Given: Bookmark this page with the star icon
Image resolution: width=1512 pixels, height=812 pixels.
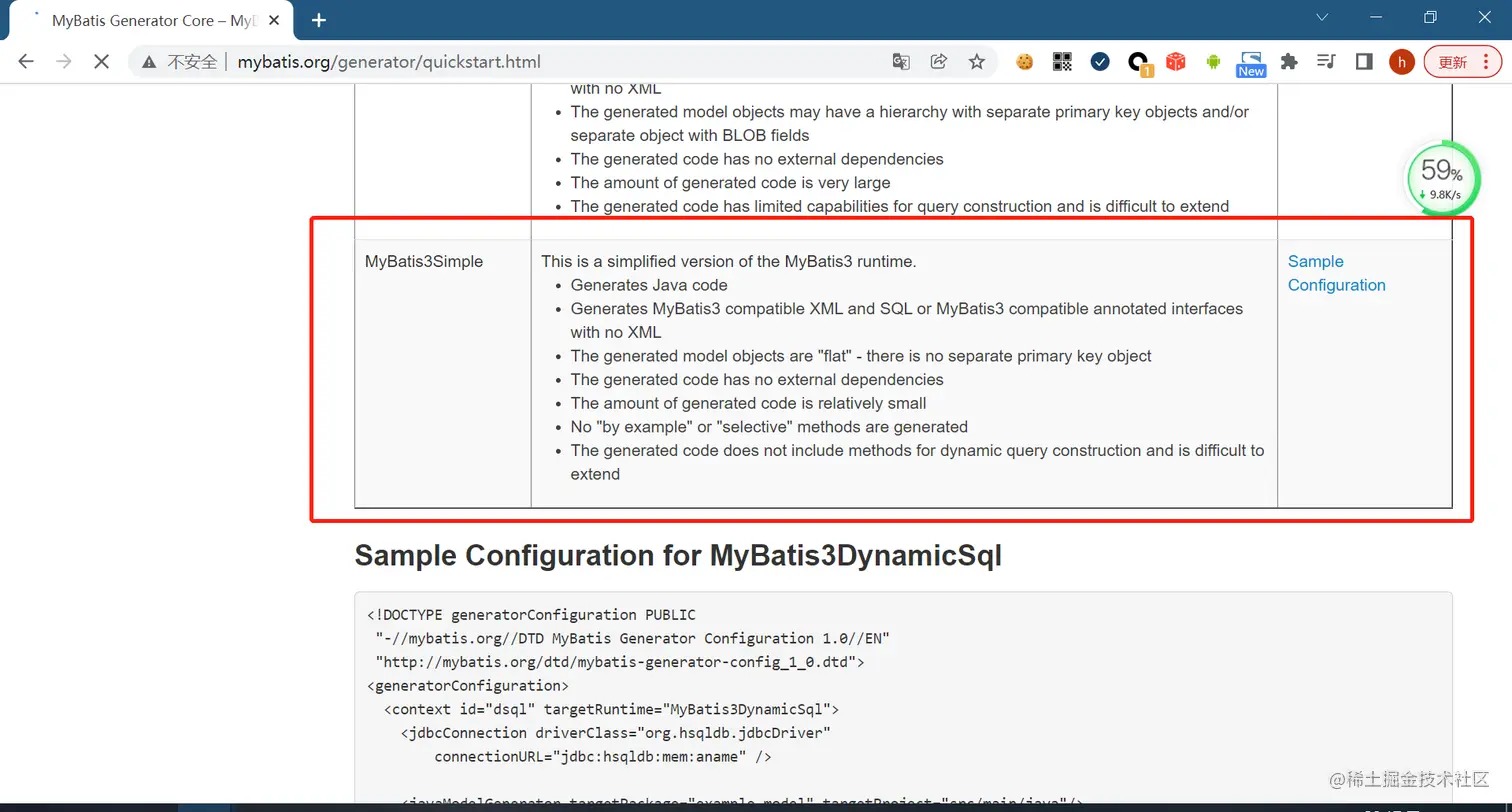Looking at the screenshot, I should pyautogui.click(x=977, y=62).
